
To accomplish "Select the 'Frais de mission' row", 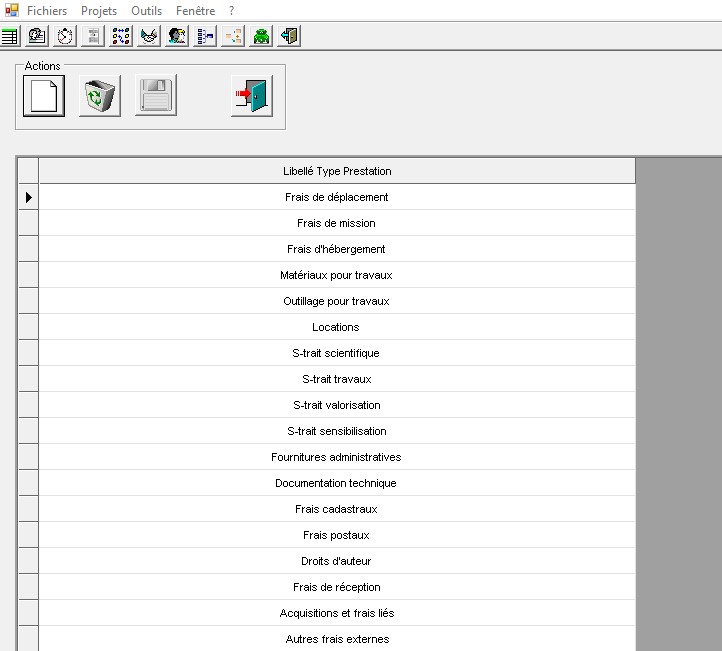I will (337, 223).
